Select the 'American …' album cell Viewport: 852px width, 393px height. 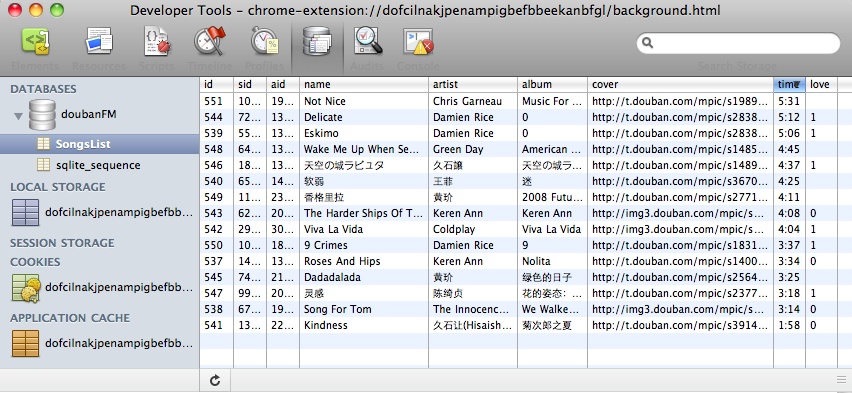[x=552, y=149]
